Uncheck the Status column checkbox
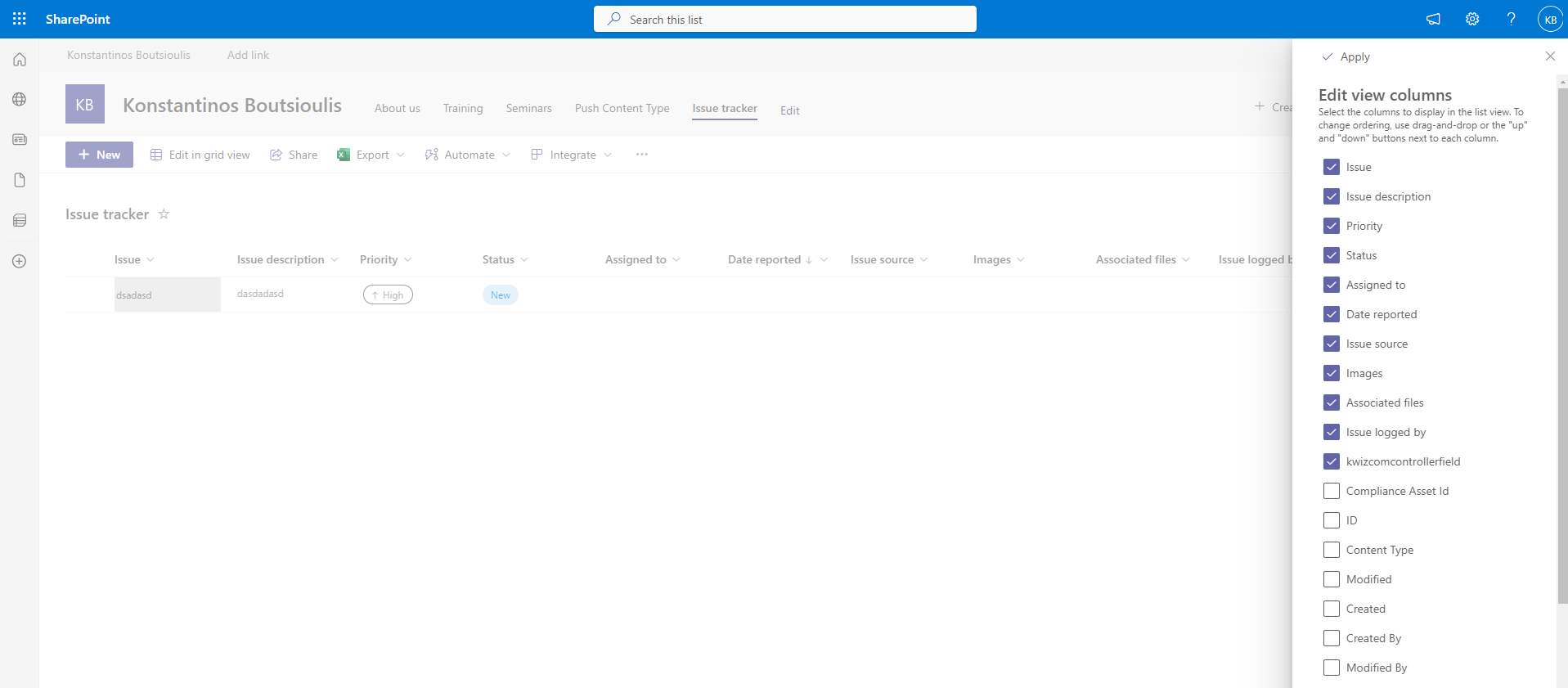Image resolution: width=1568 pixels, height=688 pixels. pos(1332,255)
